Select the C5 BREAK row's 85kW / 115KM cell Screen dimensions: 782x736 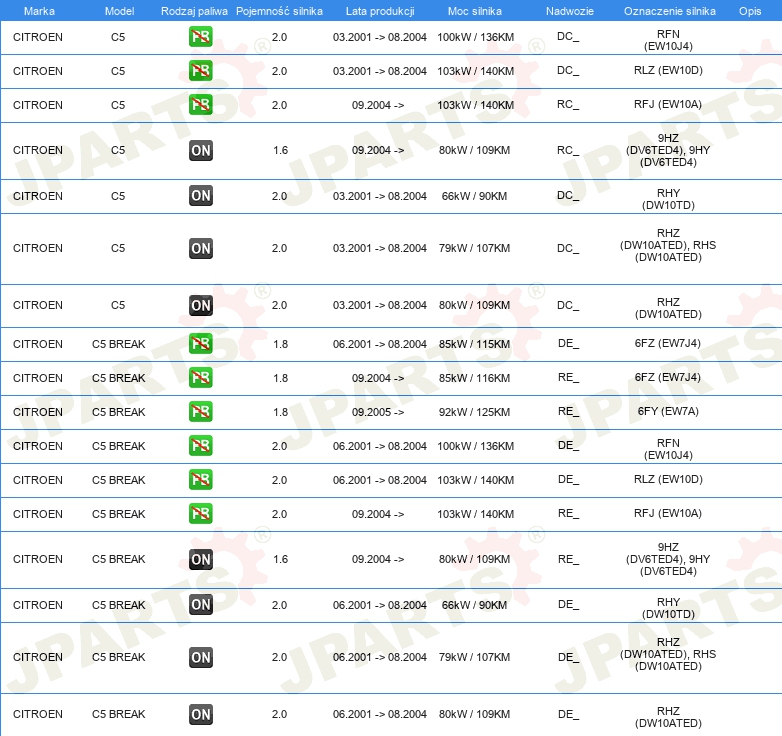(474, 344)
